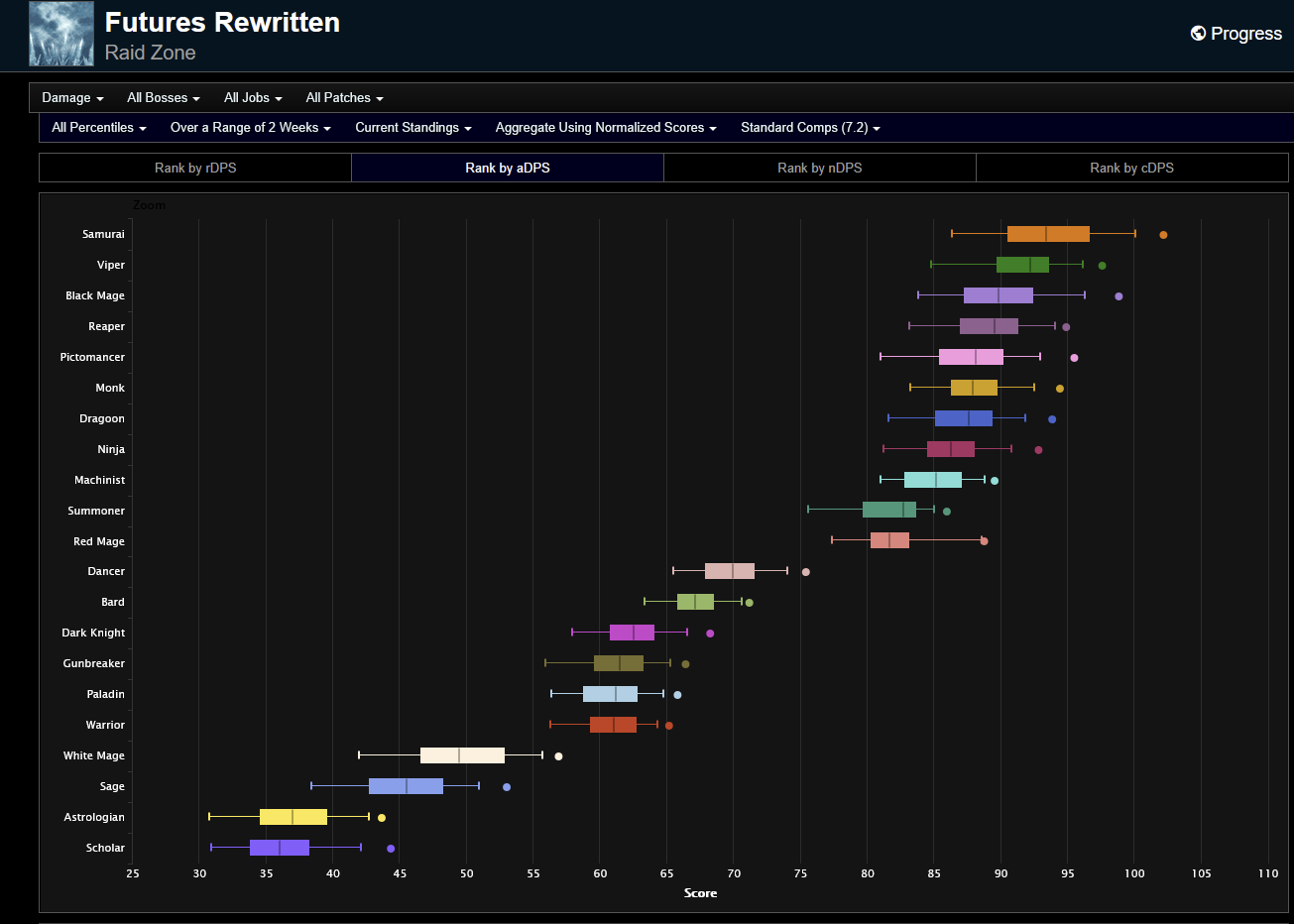The width and height of the screenshot is (1294, 924).
Task: Click the Samurai outlier dot
Action: pos(1163,235)
